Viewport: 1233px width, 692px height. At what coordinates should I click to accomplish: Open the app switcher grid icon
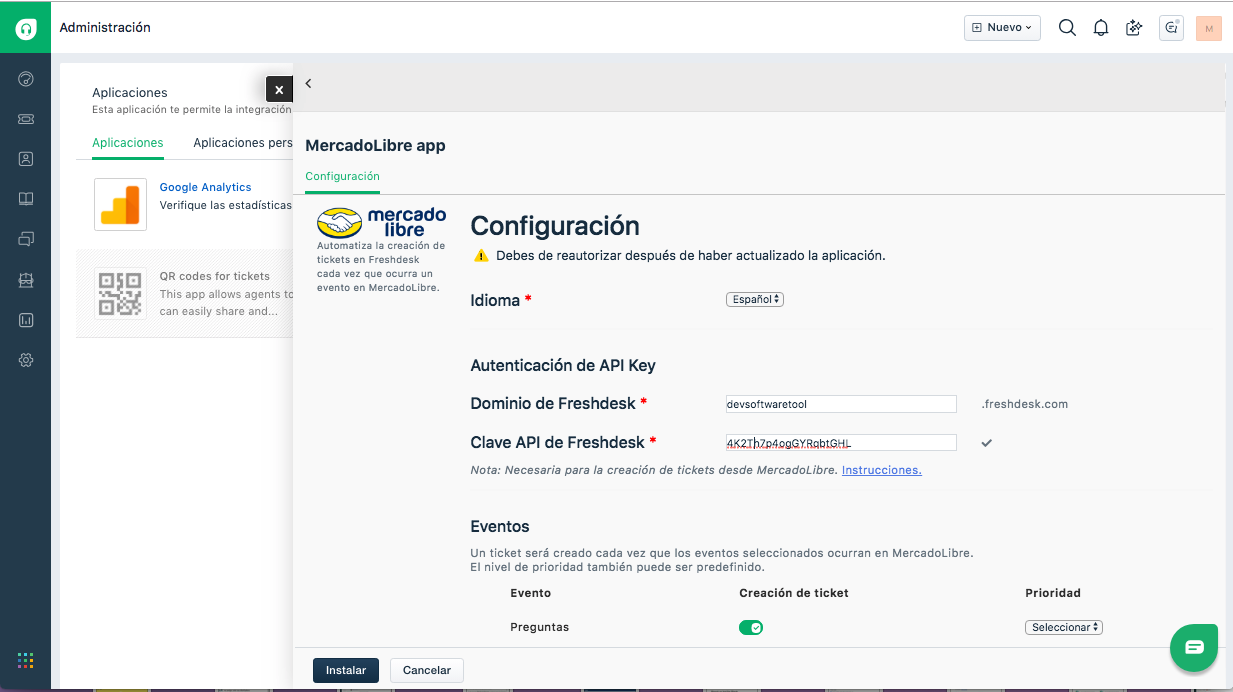tap(26, 660)
